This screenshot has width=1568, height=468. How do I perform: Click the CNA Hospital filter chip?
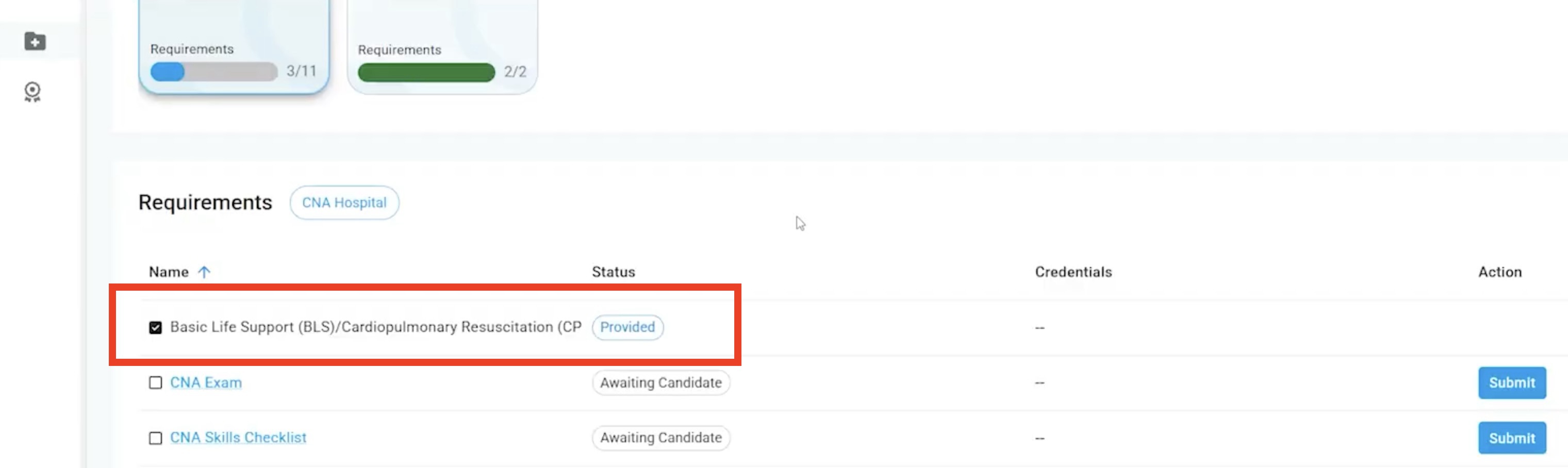click(x=344, y=203)
